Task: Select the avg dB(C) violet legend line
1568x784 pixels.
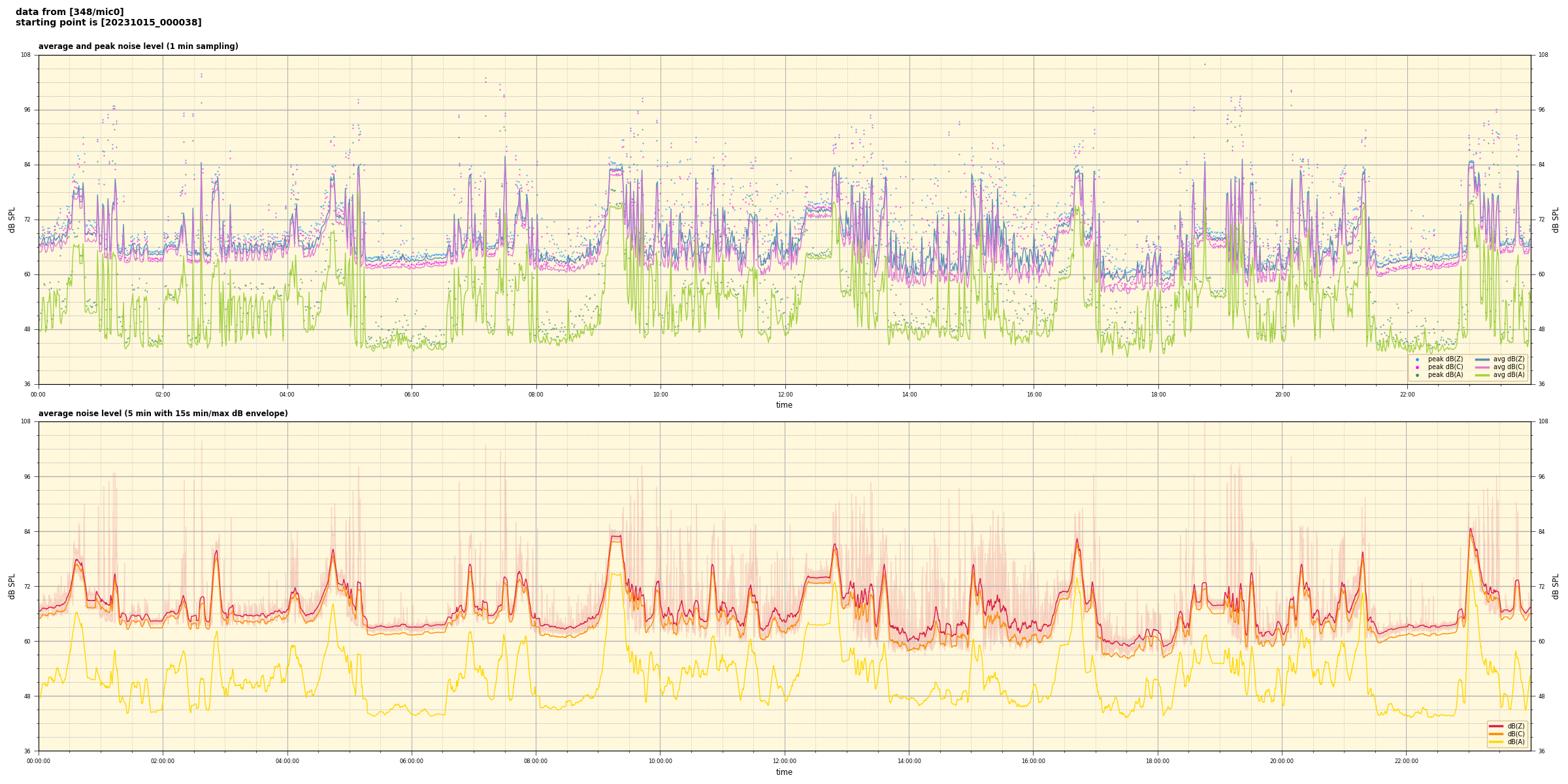Action: [1482, 367]
